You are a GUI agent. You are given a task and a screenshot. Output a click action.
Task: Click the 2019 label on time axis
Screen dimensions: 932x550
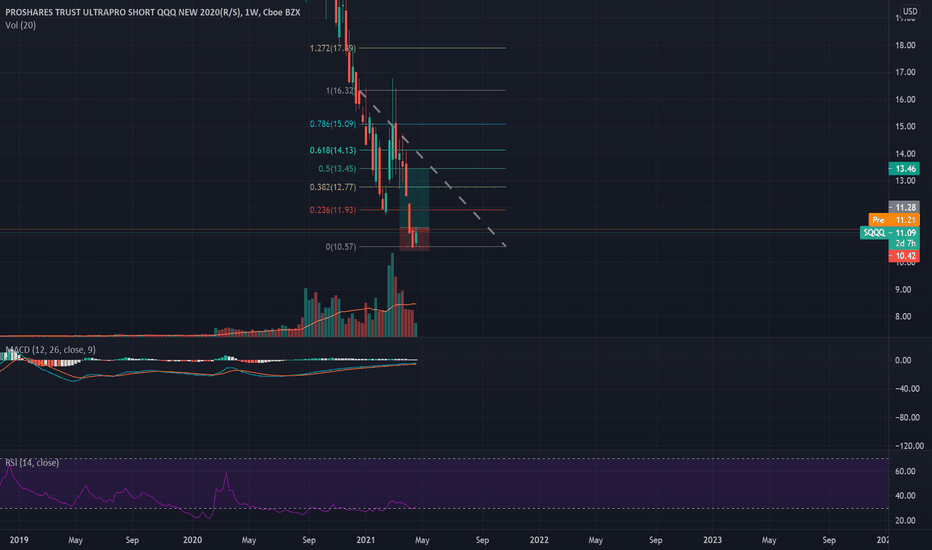coord(19,540)
